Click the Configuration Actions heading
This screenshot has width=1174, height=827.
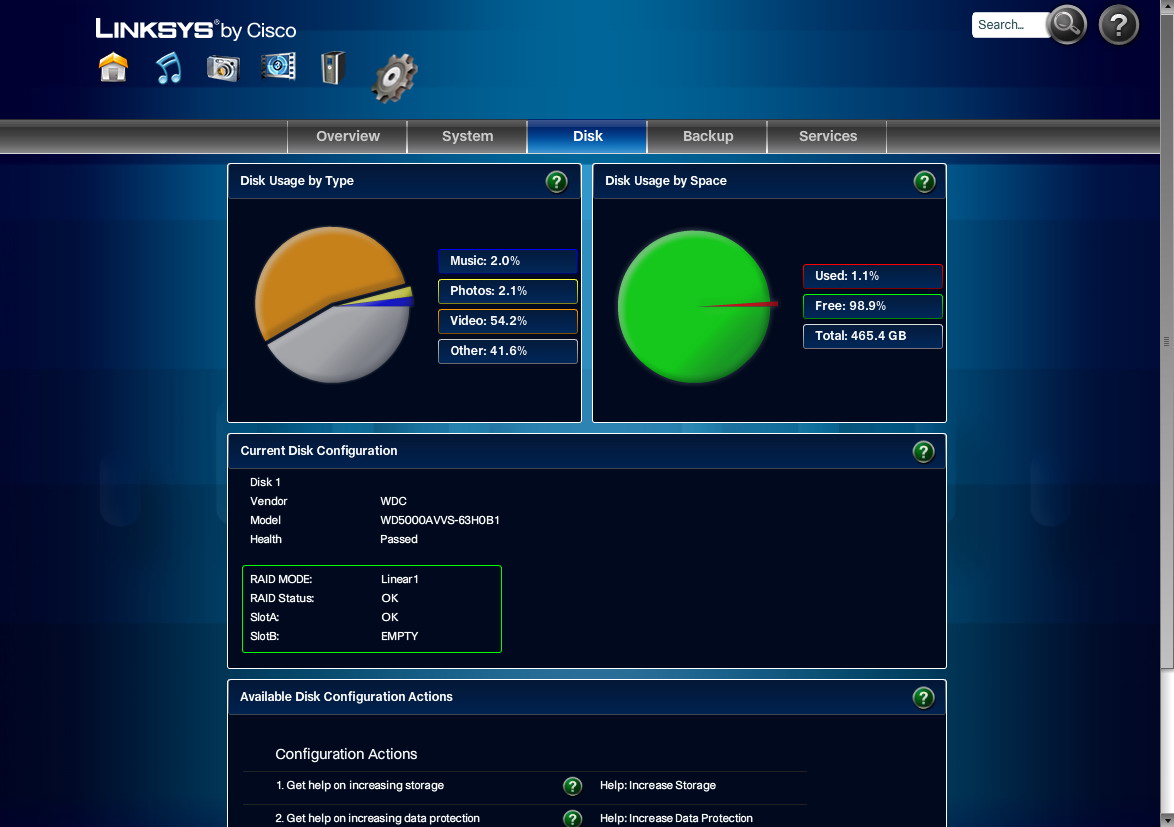pos(346,754)
